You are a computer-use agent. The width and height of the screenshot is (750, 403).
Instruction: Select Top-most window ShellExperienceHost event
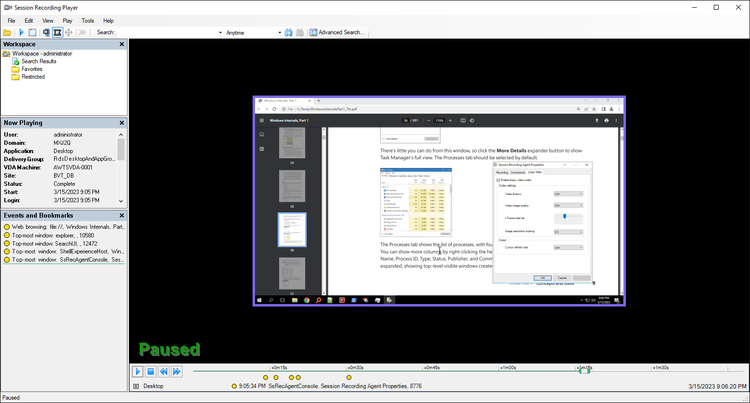(64, 251)
